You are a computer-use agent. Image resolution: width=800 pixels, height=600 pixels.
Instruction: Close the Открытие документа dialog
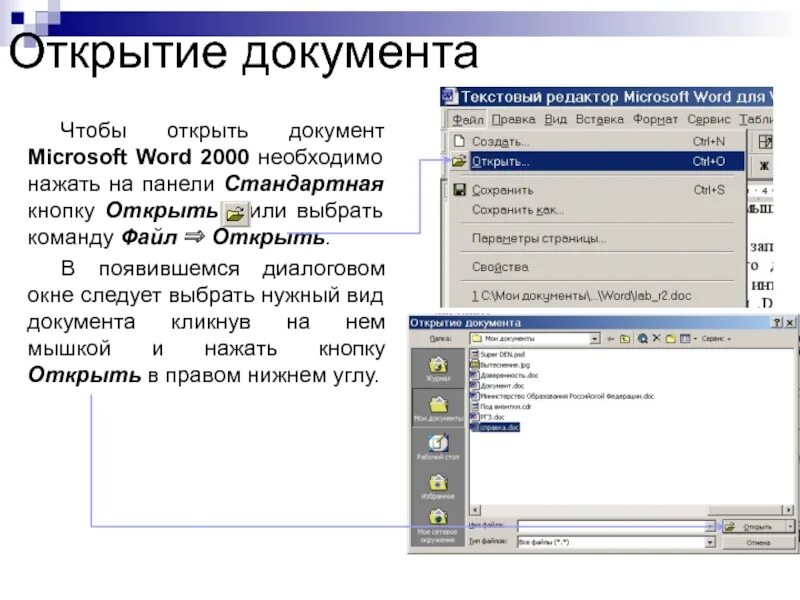pos(790,322)
